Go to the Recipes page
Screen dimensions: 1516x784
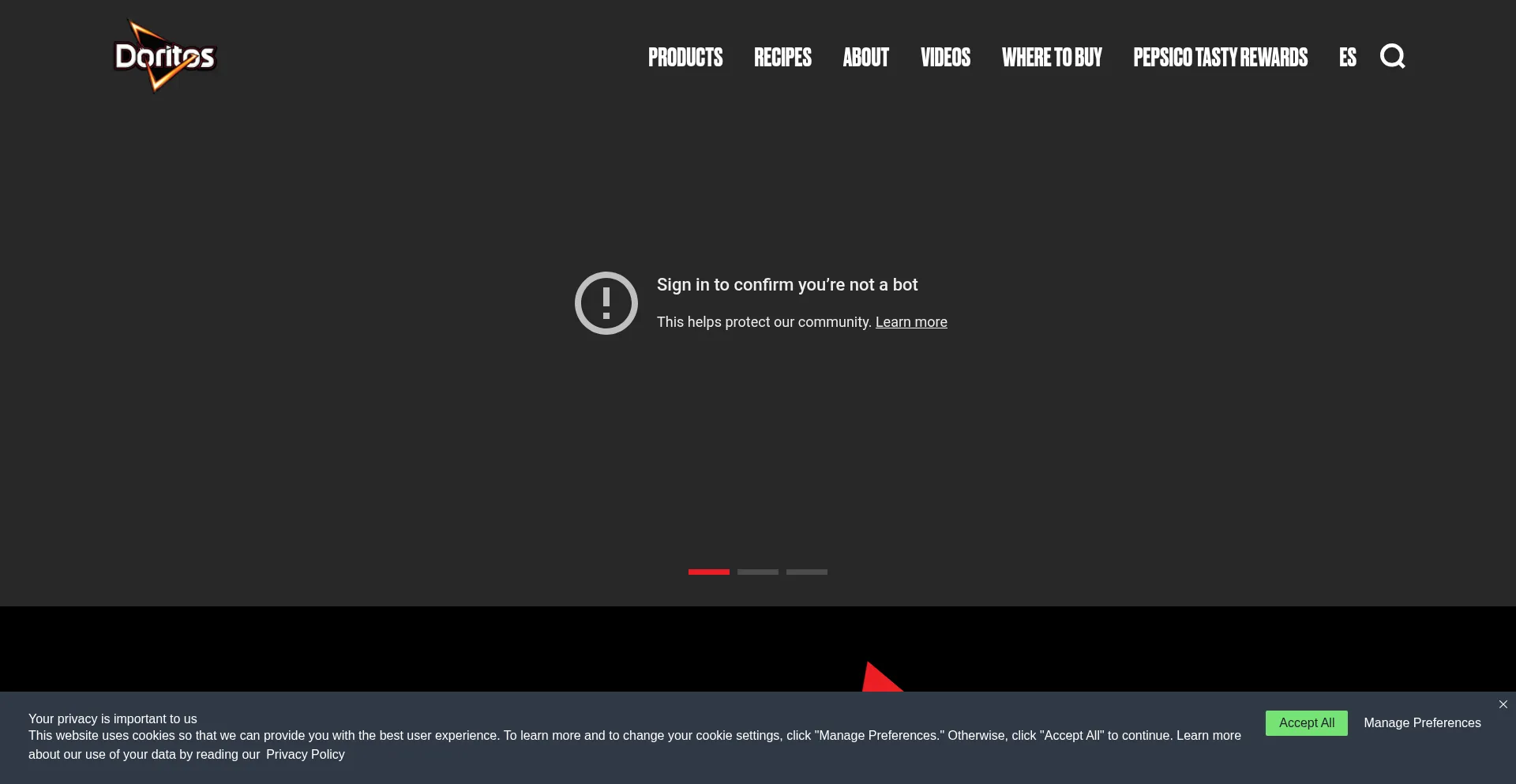coord(782,58)
